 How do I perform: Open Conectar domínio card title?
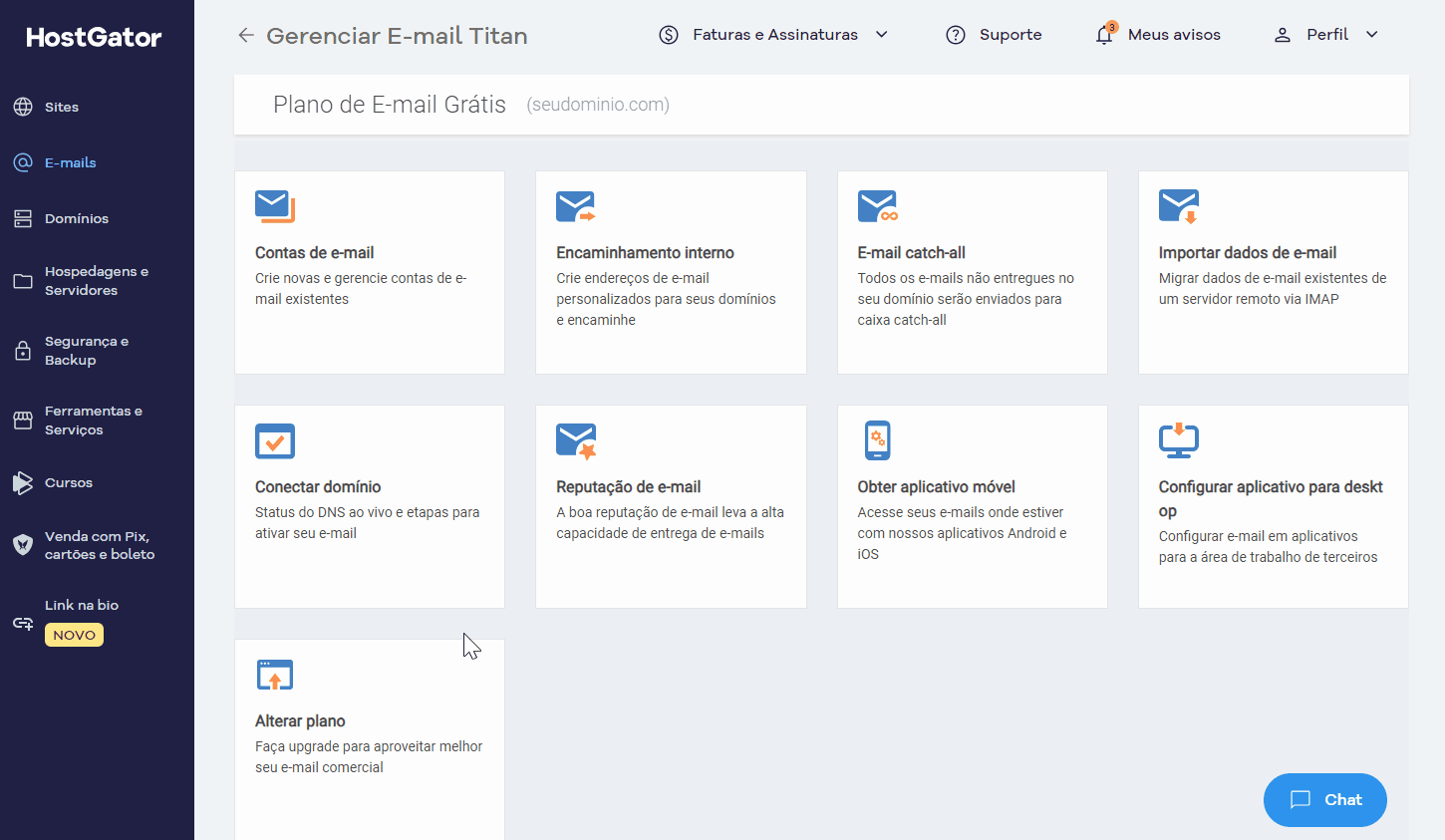pos(318,487)
